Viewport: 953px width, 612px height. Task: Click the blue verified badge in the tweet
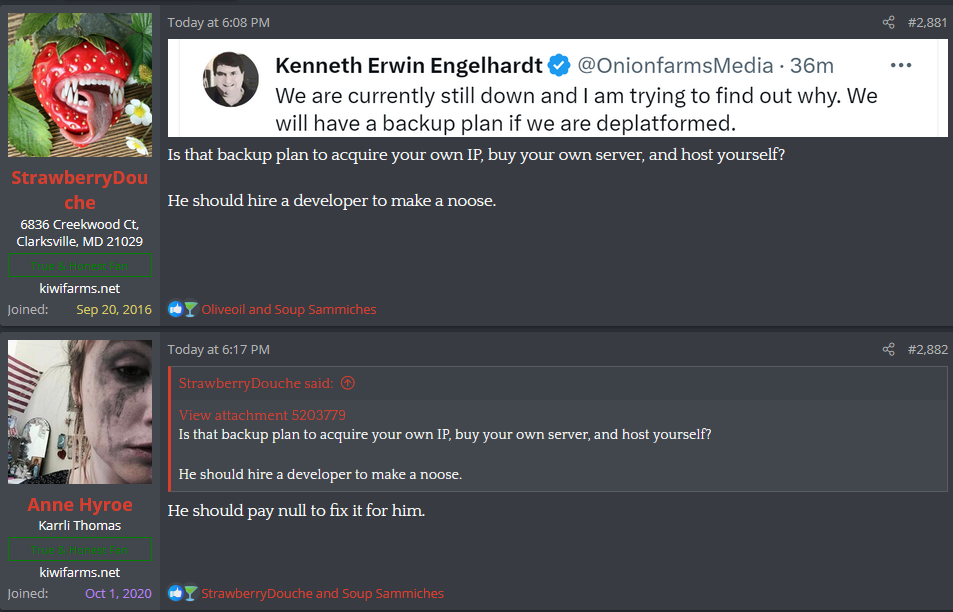pos(558,66)
